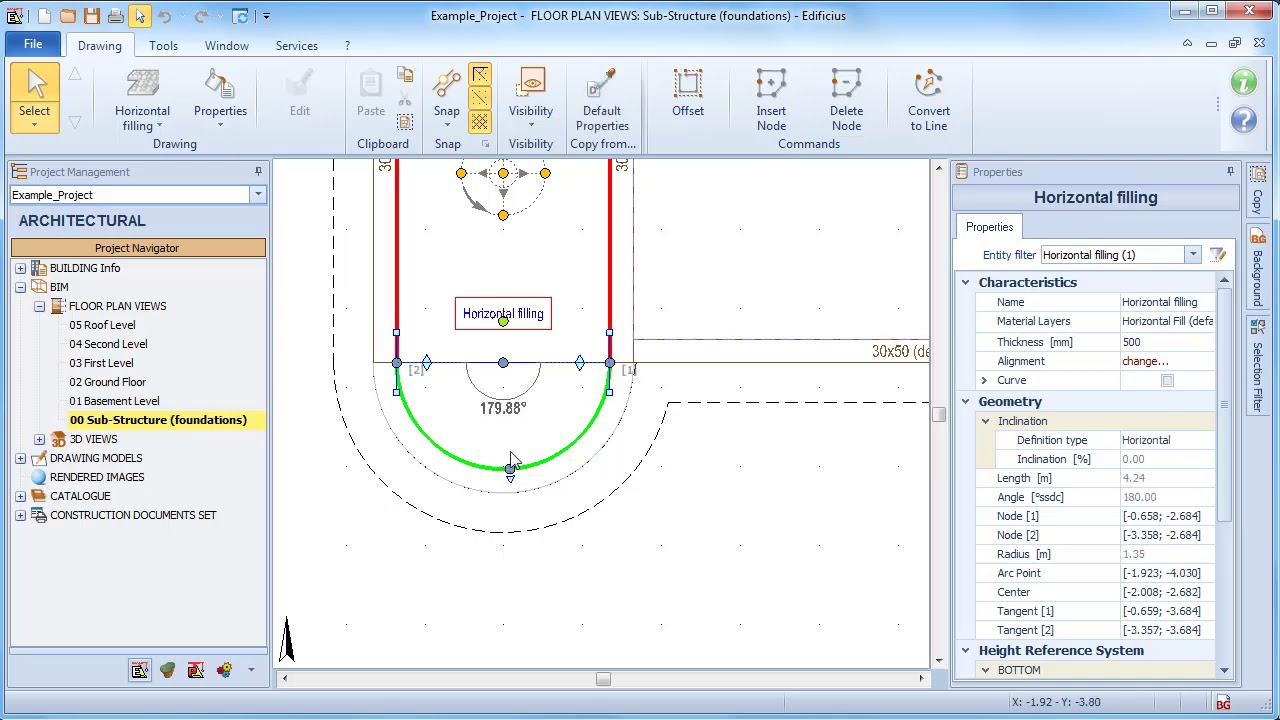The width and height of the screenshot is (1280, 720).
Task: Select the Offset command
Action: 688,93
